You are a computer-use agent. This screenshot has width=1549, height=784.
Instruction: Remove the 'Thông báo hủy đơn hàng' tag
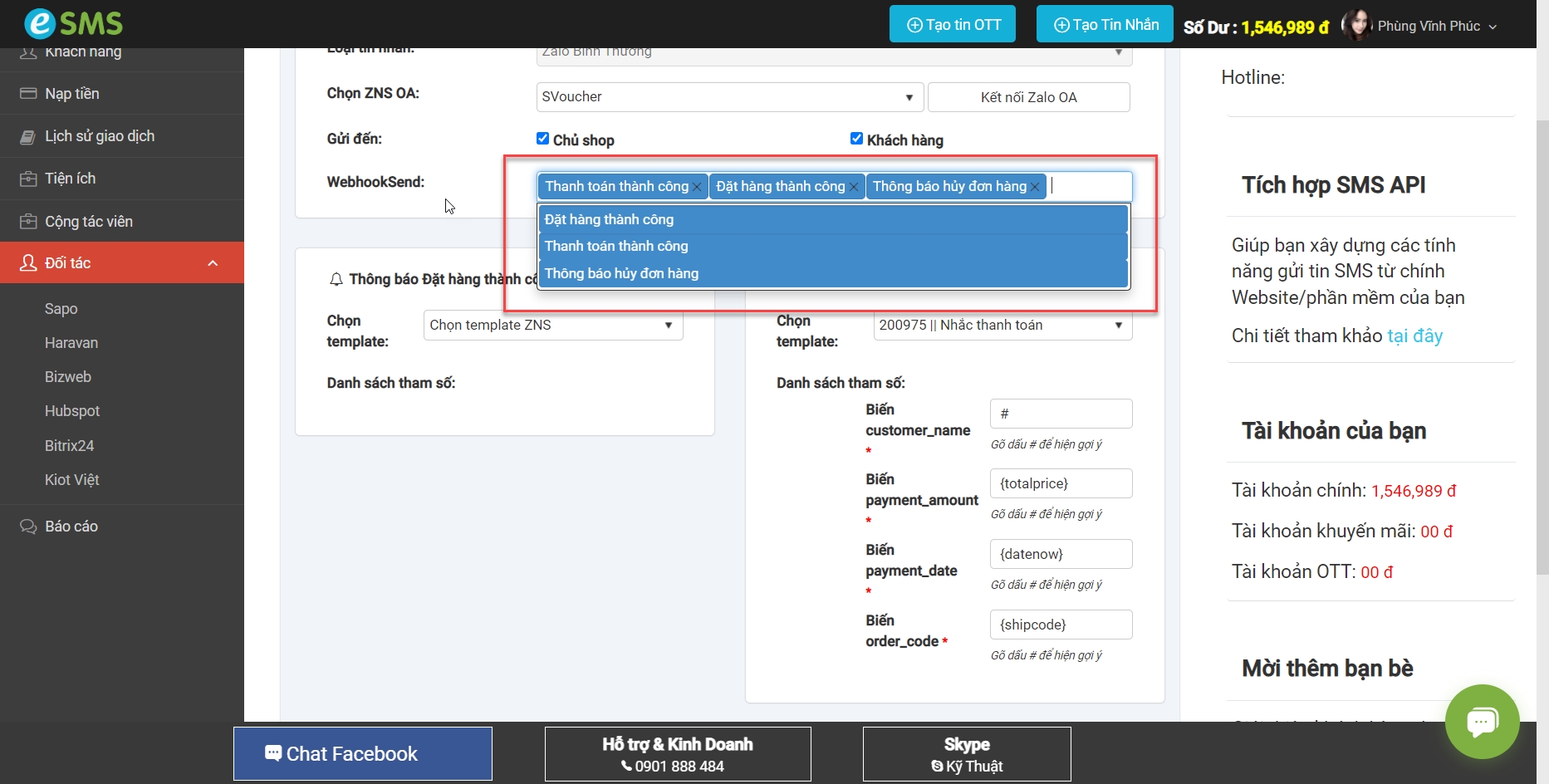click(1035, 187)
